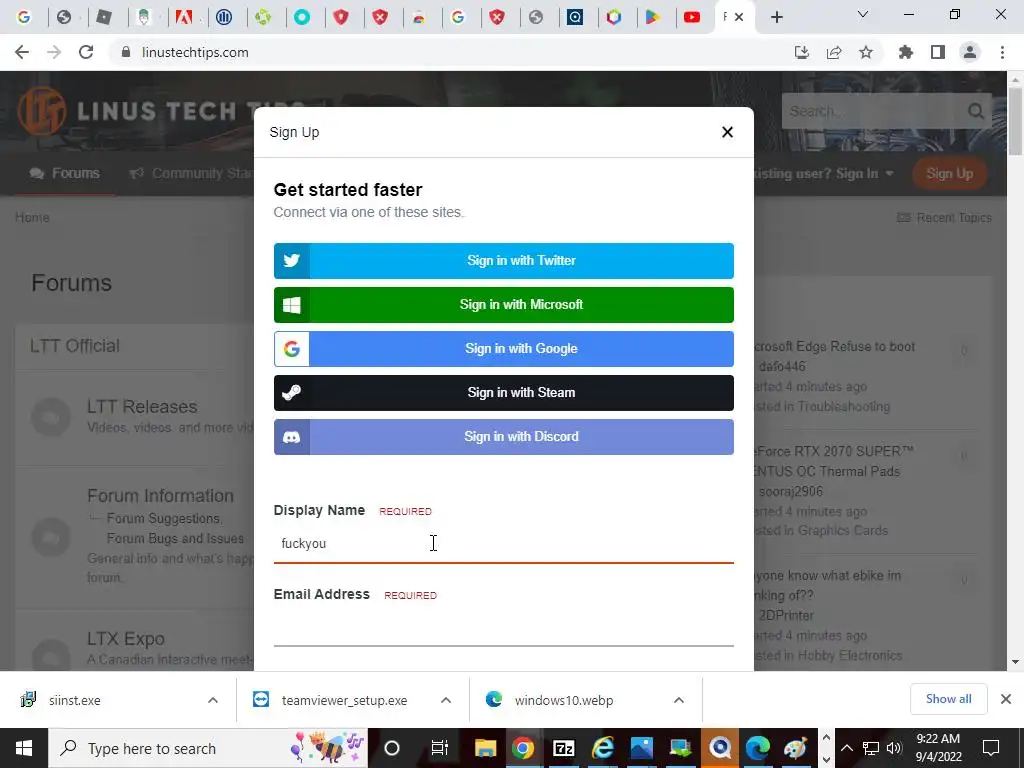Sign in with Microsoft
This screenshot has height=768, width=1024.
[504, 304]
